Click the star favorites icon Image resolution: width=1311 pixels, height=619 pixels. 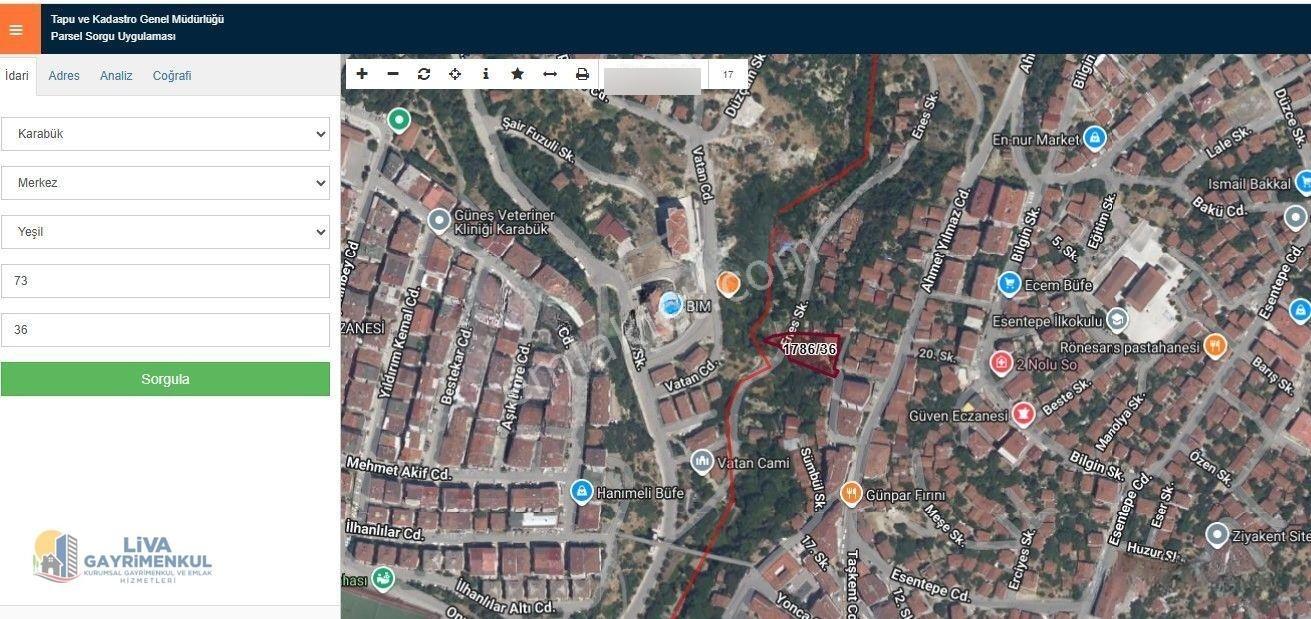(517, 74)
